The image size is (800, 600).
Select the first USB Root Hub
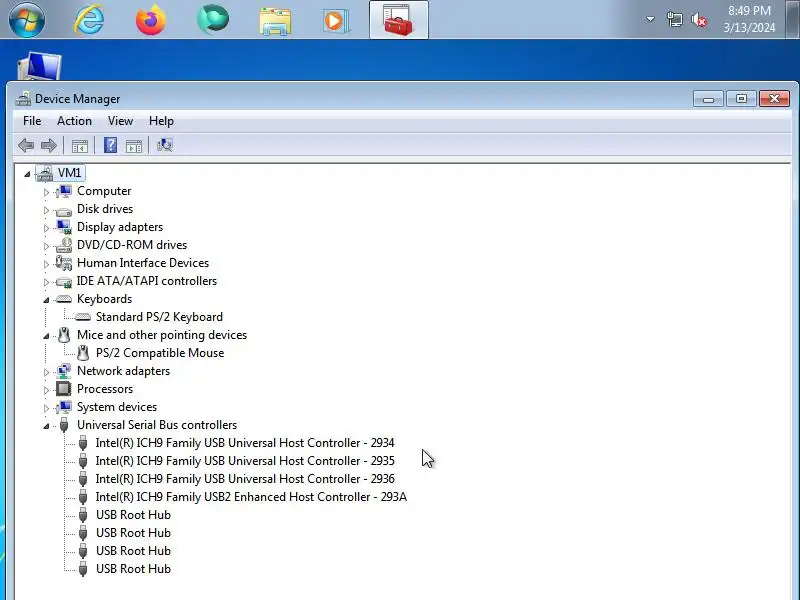133,515
